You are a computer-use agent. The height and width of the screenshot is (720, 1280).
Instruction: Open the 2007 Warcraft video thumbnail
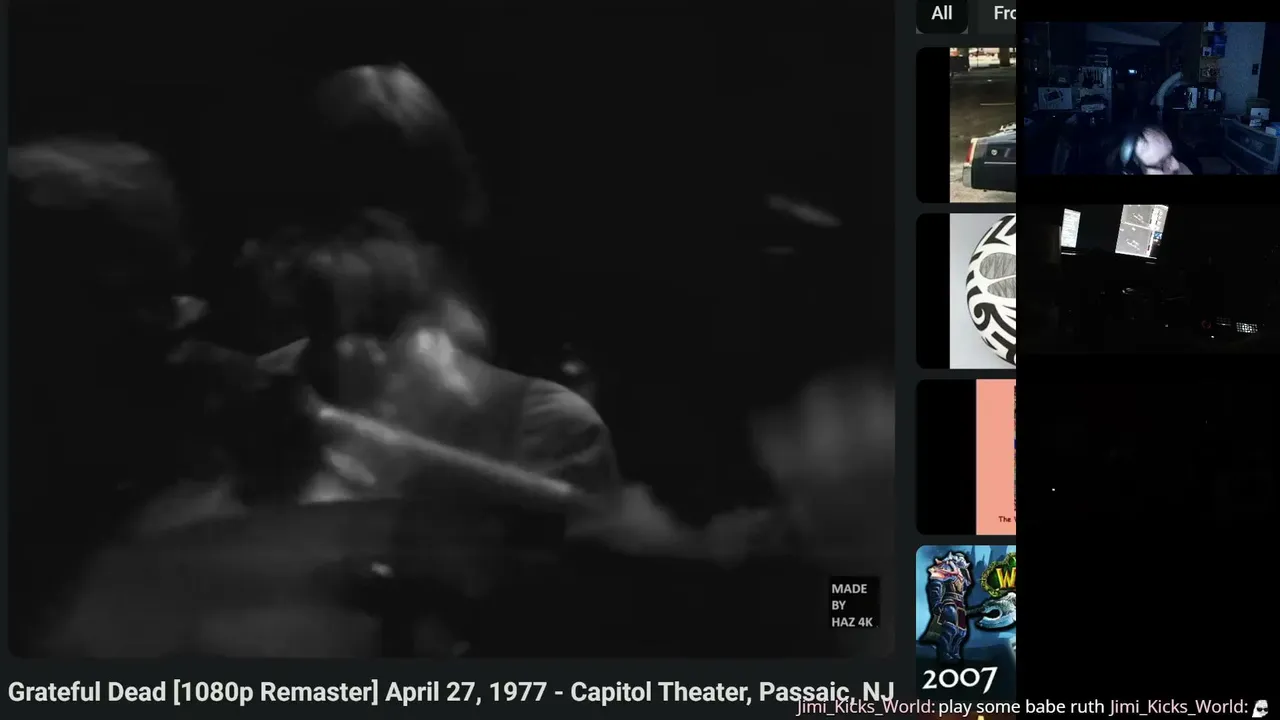966,622
